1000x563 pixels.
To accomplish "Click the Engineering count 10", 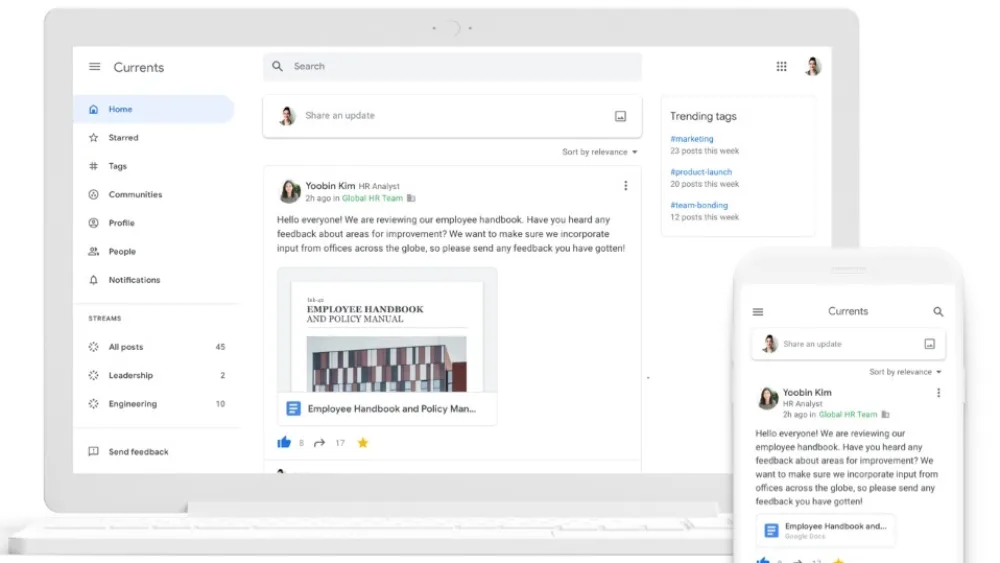I will coord(220,404).
